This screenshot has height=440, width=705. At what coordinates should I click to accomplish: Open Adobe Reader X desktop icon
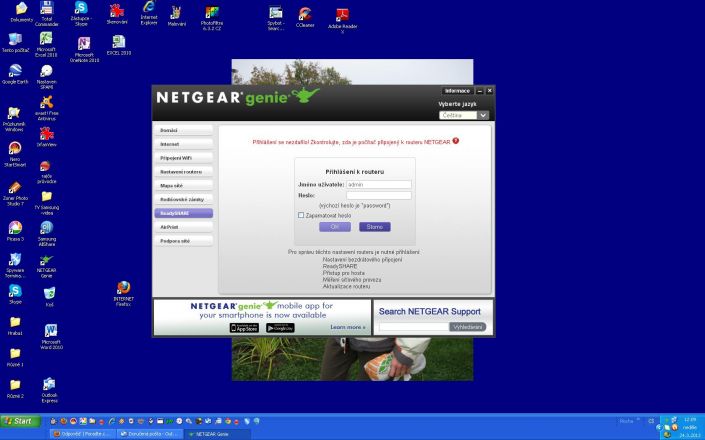(343, 21)
